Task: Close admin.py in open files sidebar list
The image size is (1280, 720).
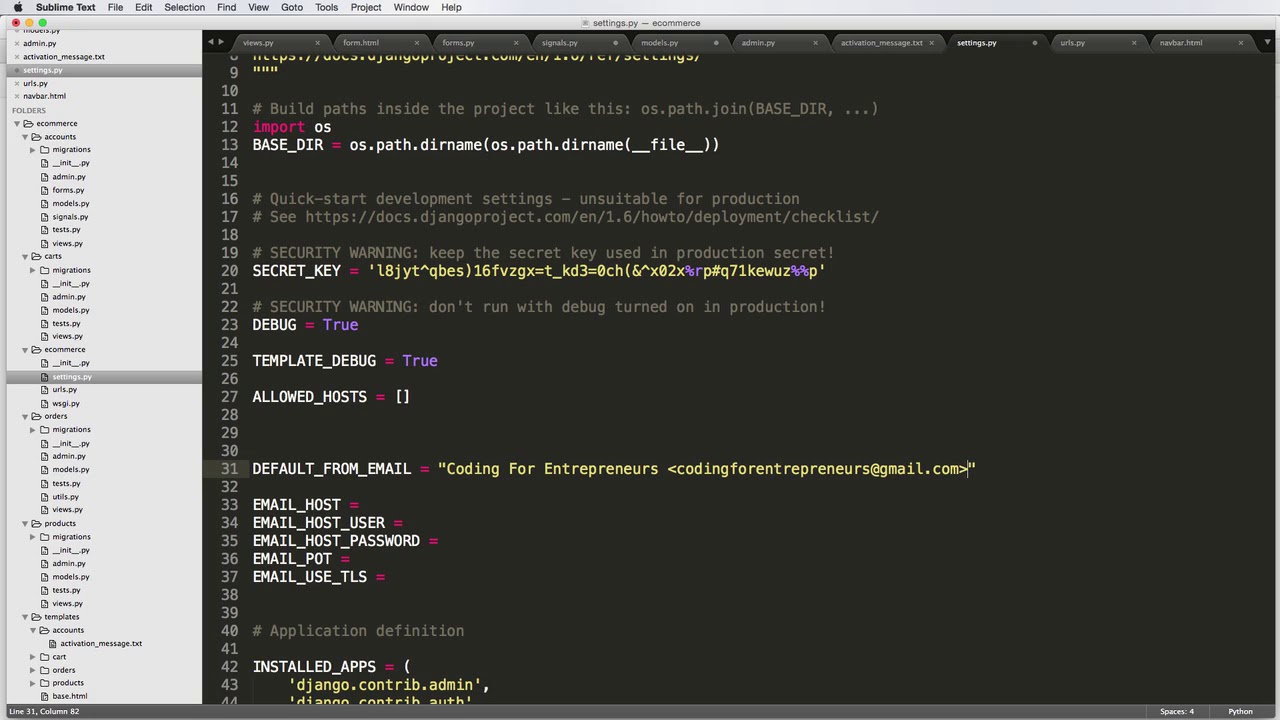Action: 15,43
